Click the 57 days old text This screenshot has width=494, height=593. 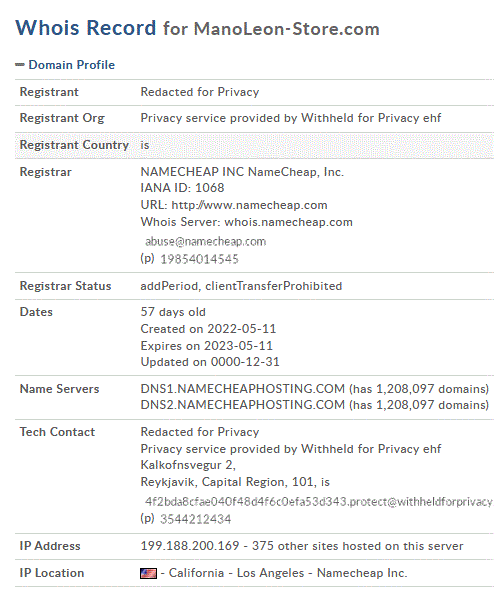point(173,312)
